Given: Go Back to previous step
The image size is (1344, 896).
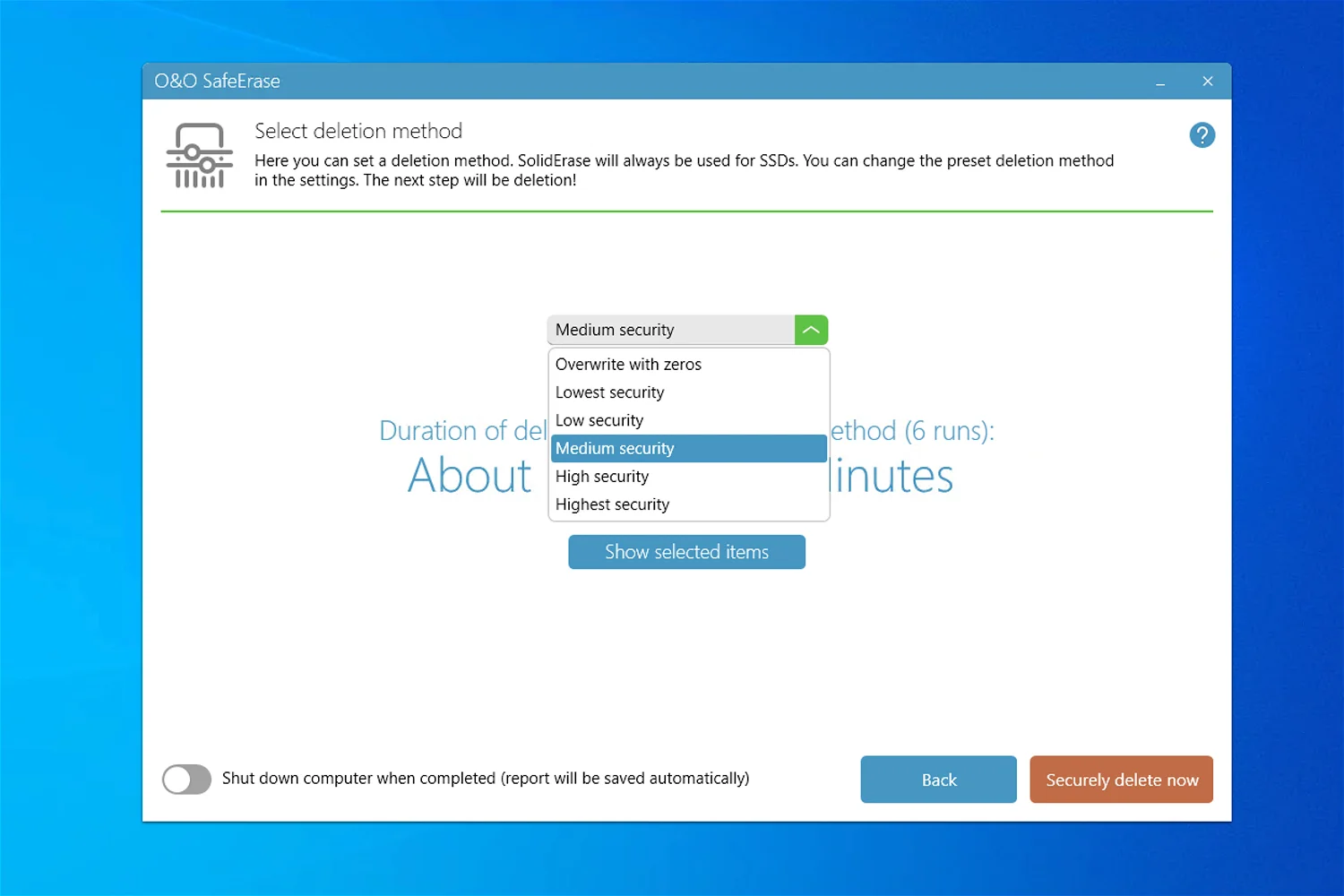Looking at the screenshot, I should [938, 780].
